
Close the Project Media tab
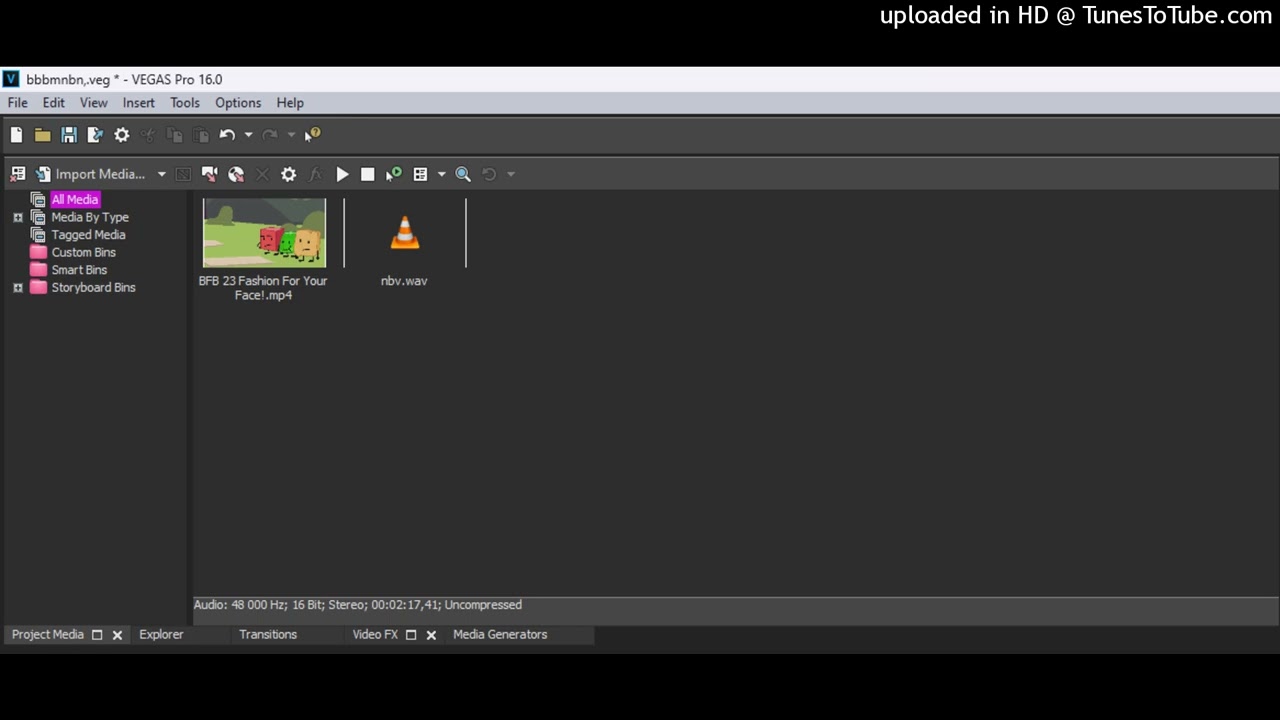(x=117, y=635)
